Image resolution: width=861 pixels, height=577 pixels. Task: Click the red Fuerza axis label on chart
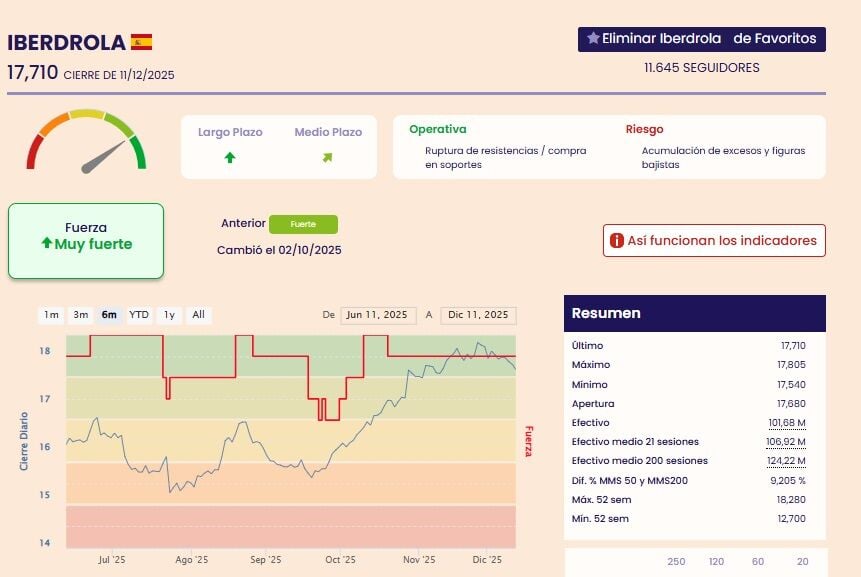[529, 441]
